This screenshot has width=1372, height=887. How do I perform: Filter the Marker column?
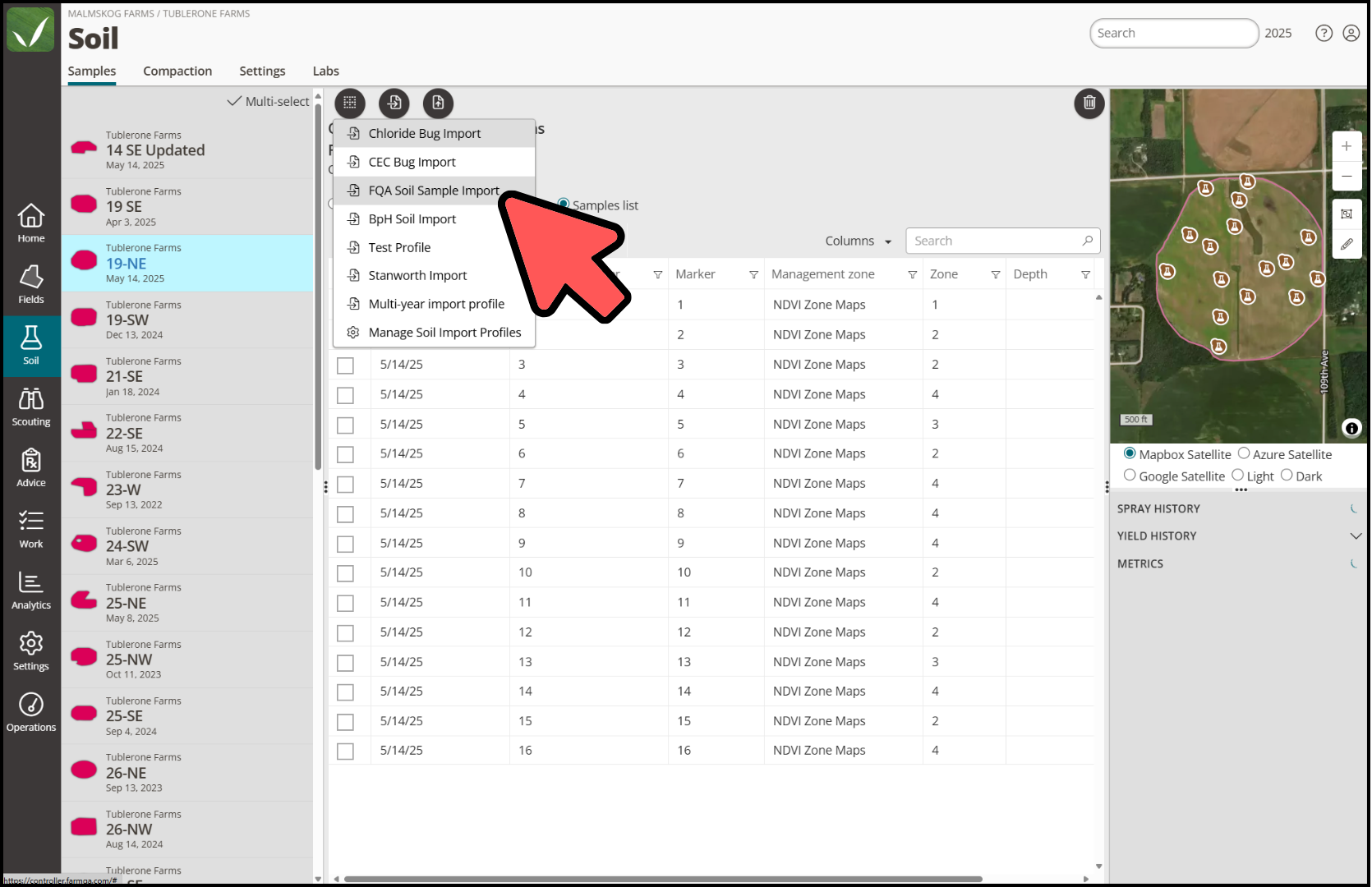(753, 274)
